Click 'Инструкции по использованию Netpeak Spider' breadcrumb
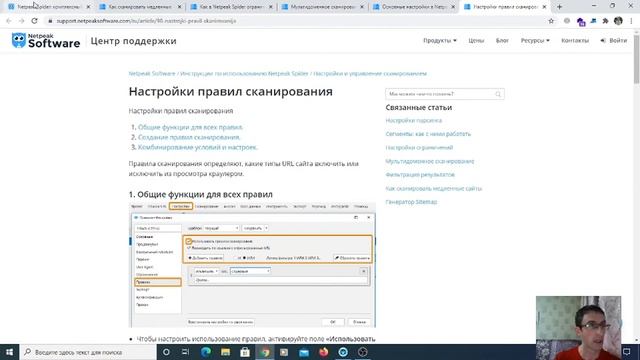The width and height of the screenshot is (640, 360). coord(244,73)
